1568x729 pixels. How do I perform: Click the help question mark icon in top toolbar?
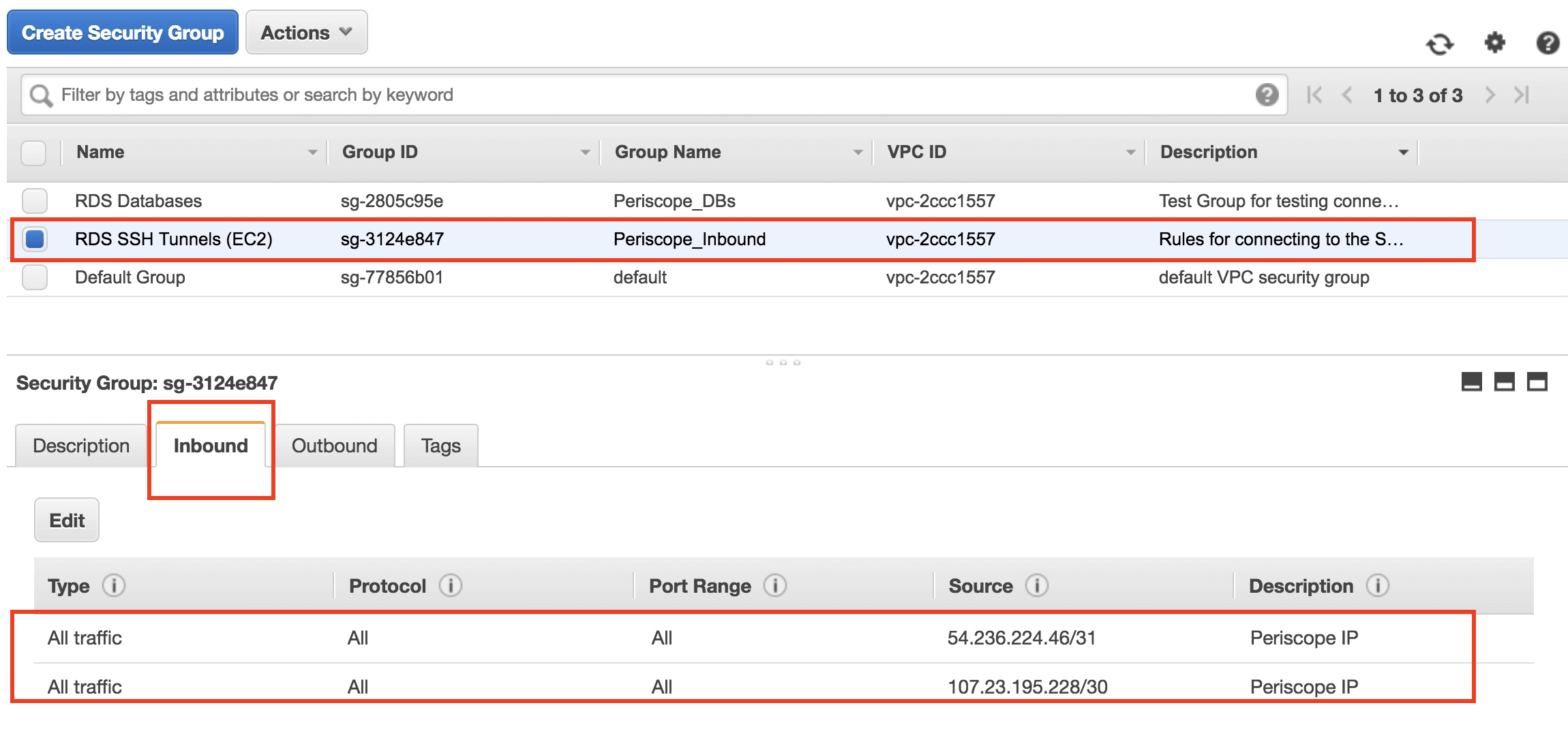(1548, 43)
